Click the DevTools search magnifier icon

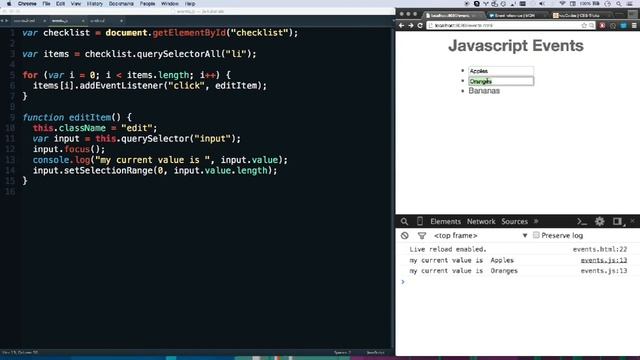(404, 221)
